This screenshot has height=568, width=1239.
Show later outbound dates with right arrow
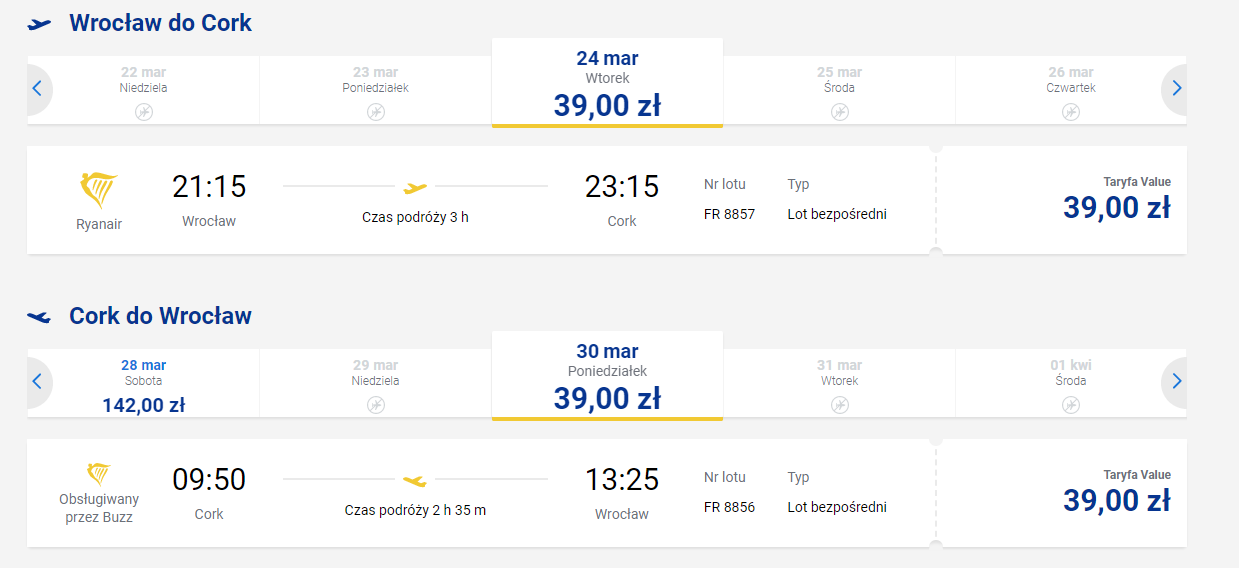pyautogui.click(x=1175, y=89)
